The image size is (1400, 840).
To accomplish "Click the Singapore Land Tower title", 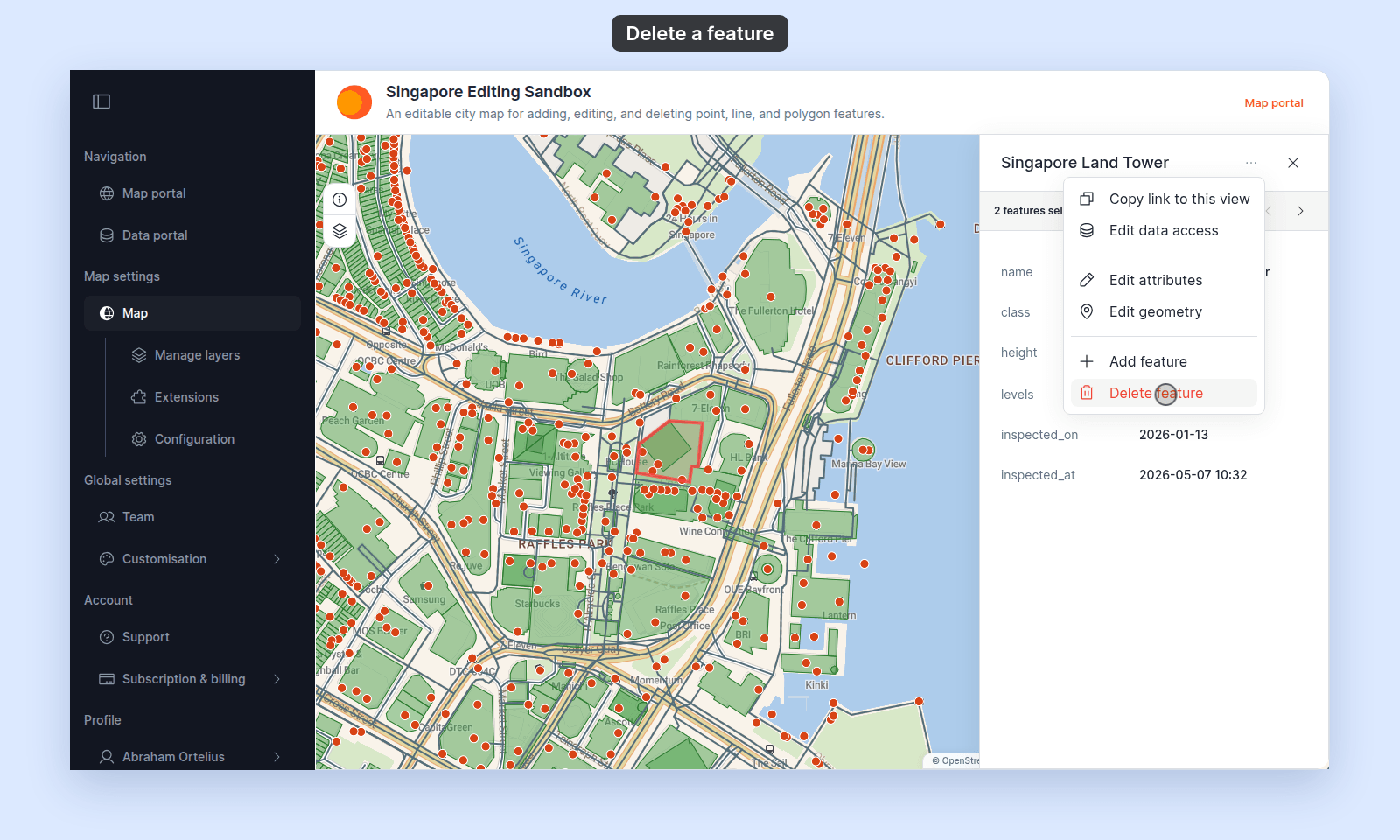I will click(1085, 163).
